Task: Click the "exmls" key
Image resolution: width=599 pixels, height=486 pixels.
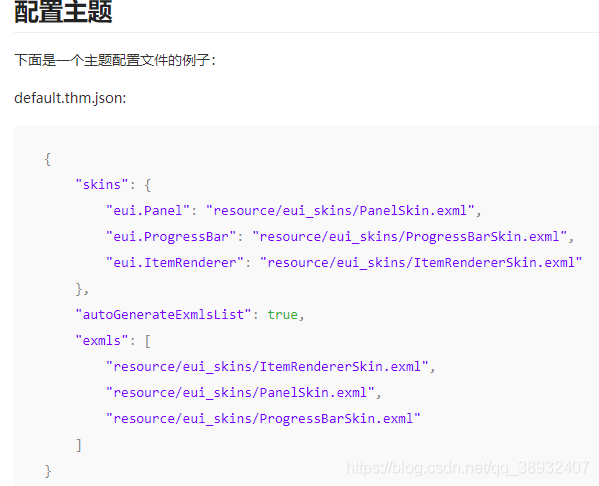Action: 102,340
